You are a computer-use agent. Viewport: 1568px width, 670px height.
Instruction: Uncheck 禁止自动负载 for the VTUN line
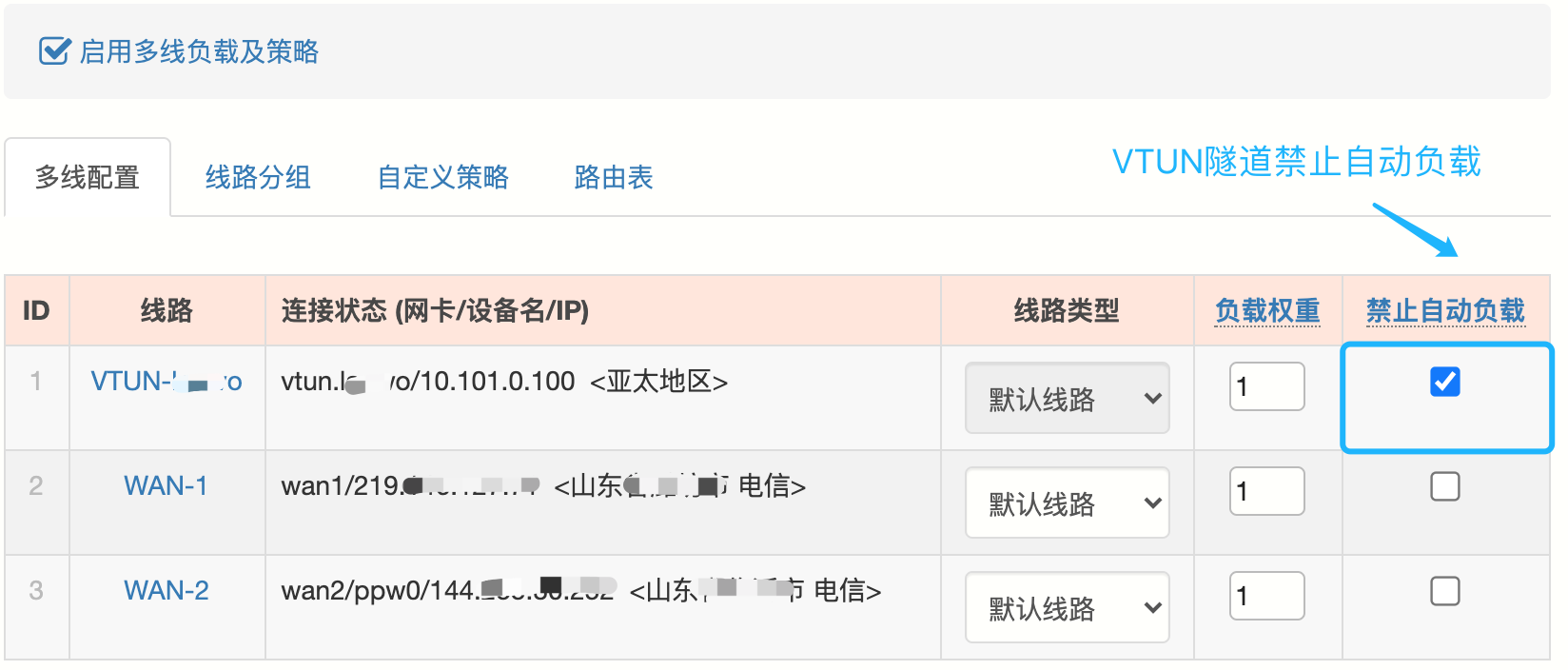coord(1444,382)
